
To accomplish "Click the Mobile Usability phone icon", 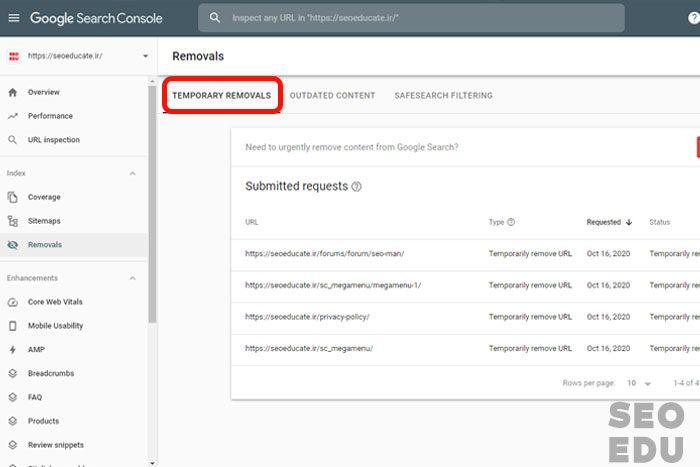I will (x=13, y=326).
